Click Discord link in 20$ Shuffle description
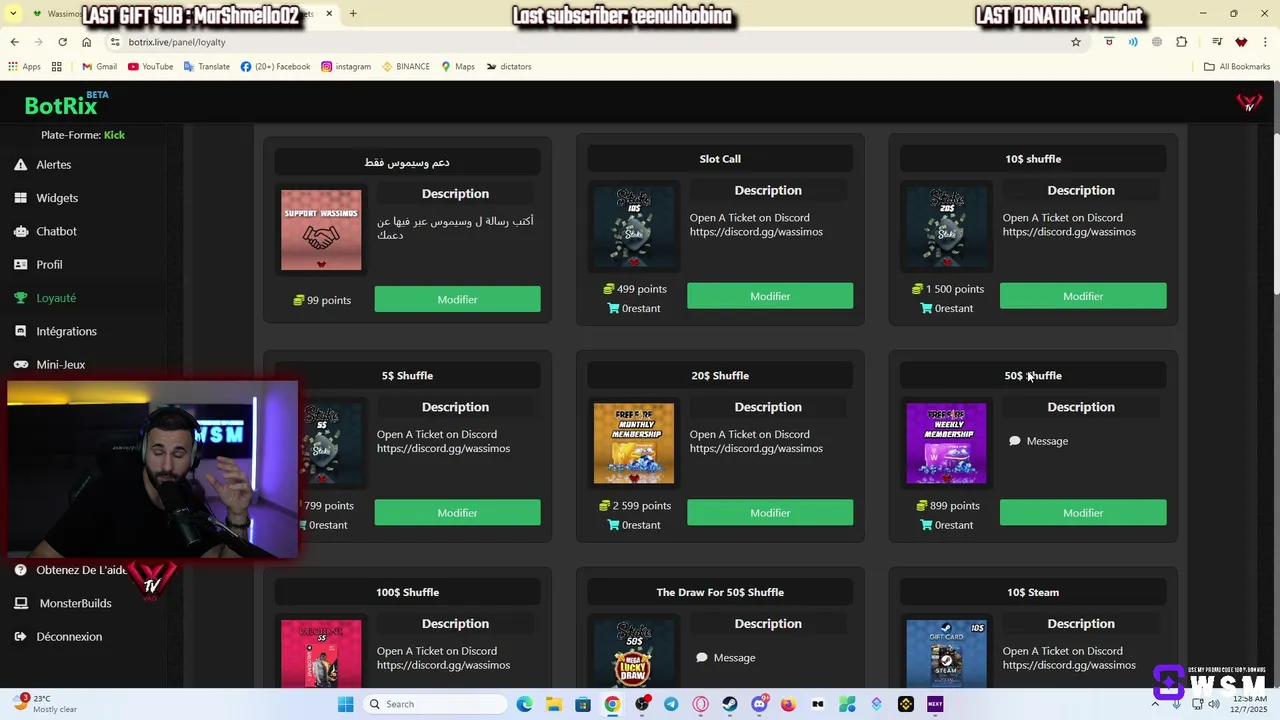This screenshot has width=1280, height=720. [756, 448]
